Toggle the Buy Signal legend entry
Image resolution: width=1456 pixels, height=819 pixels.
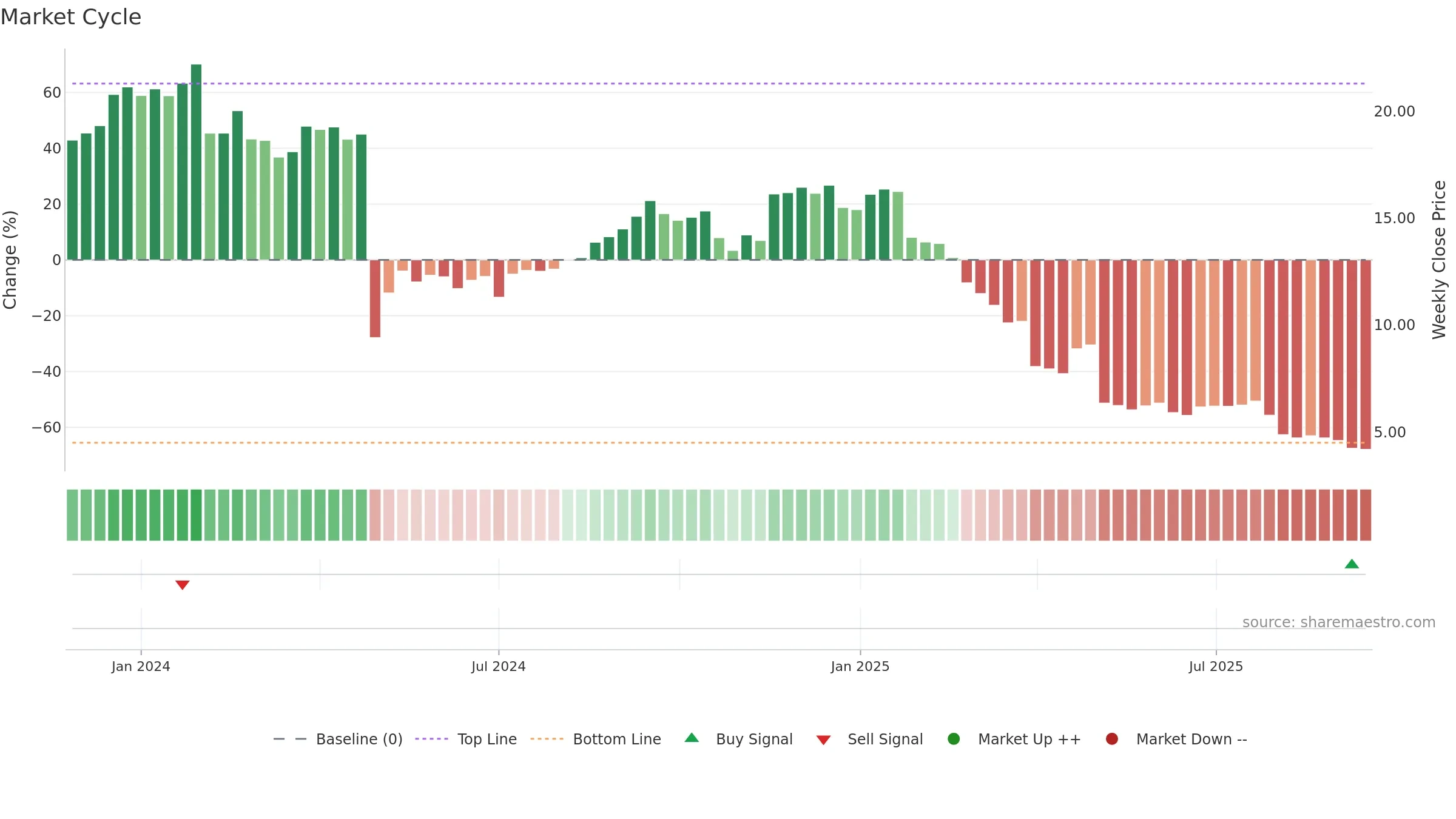[738, 739]
